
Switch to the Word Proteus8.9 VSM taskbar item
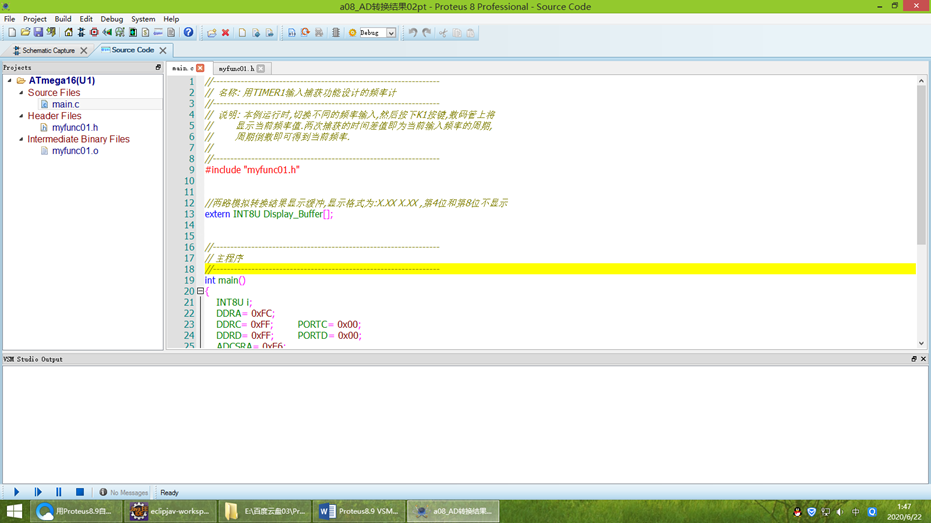[x=359, y=511]
